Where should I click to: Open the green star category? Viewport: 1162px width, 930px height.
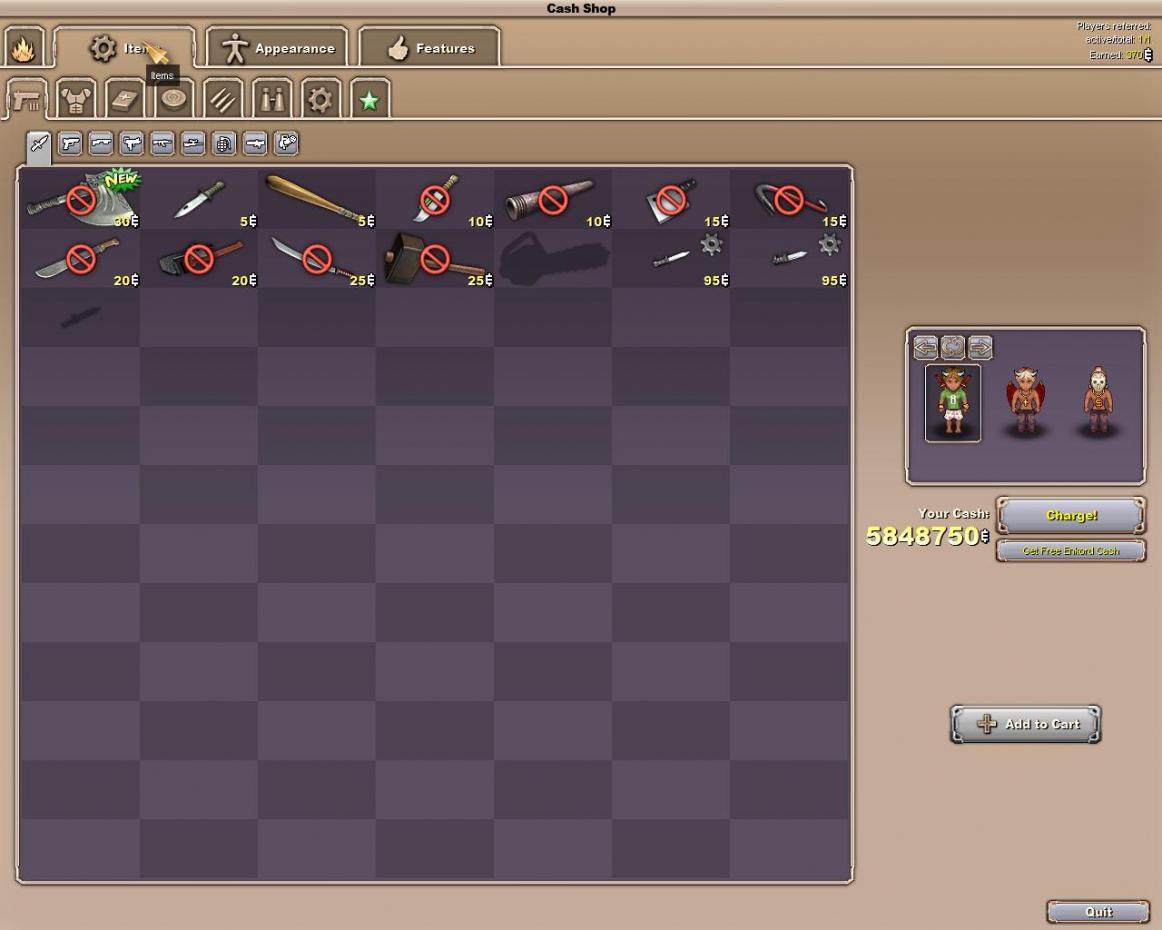click(x=369, y=99)
